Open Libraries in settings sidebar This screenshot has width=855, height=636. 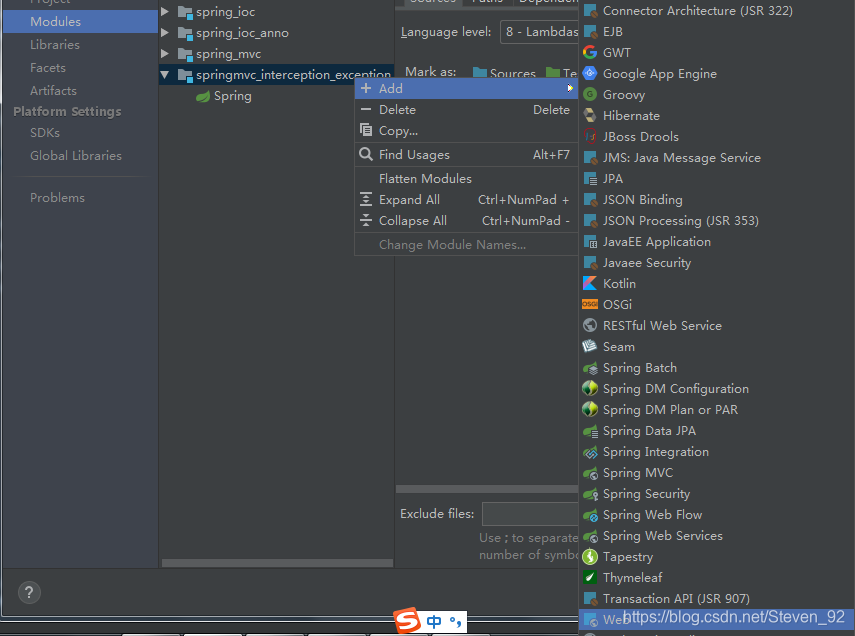(55, 45)
